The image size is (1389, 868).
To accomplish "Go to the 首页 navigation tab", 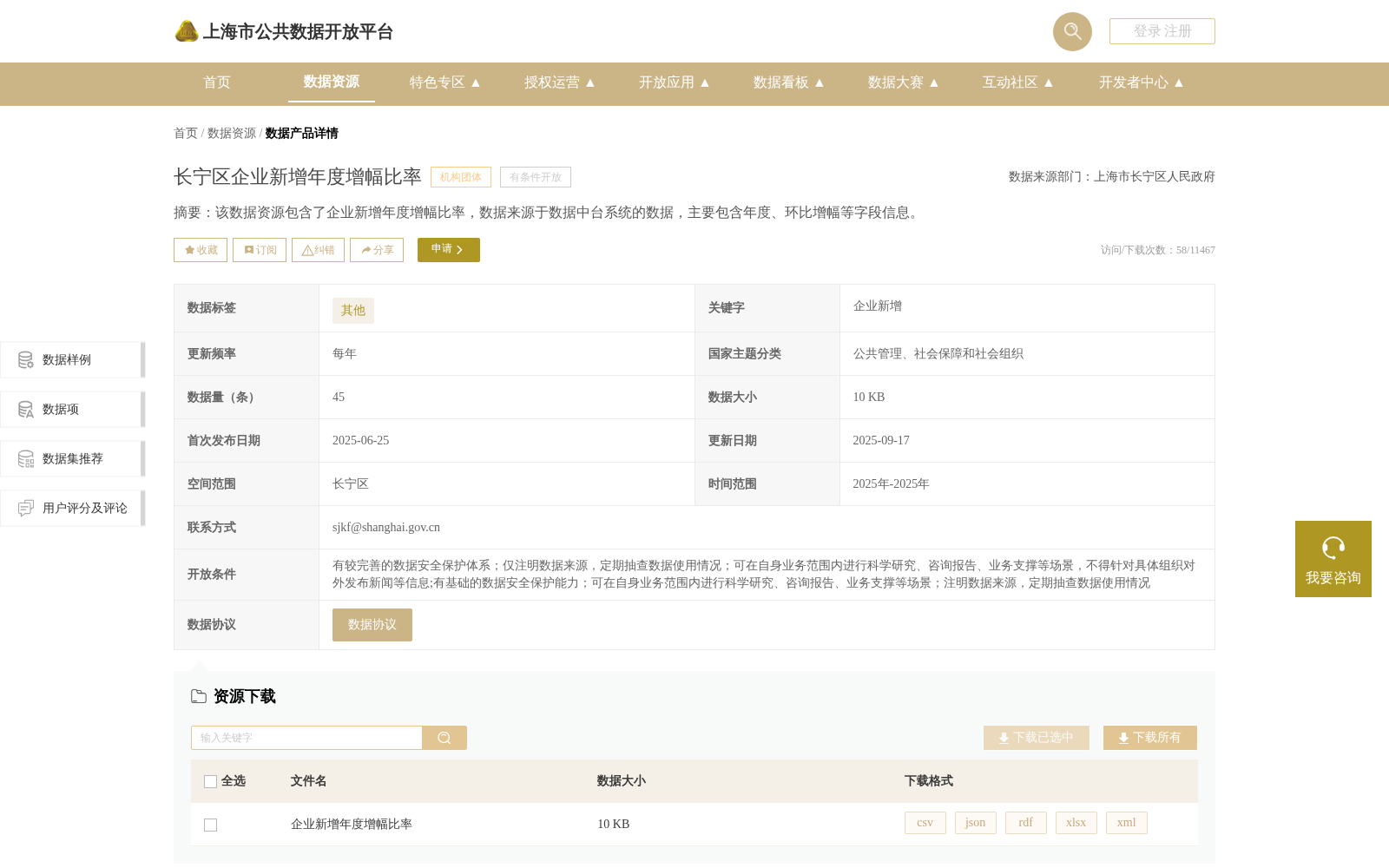I will click(217, 82).
